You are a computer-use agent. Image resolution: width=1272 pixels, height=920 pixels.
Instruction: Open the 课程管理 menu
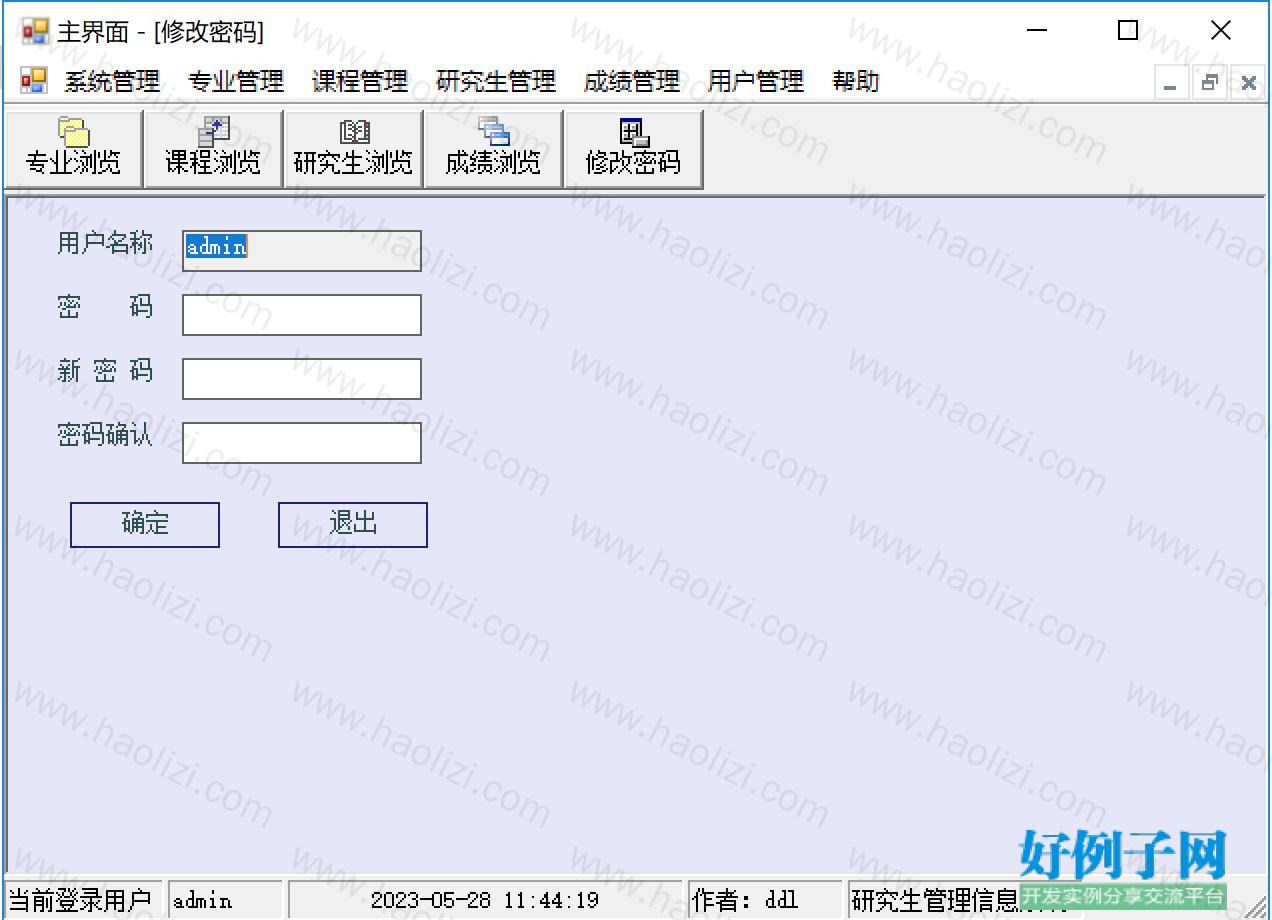[x=360, y=82]
